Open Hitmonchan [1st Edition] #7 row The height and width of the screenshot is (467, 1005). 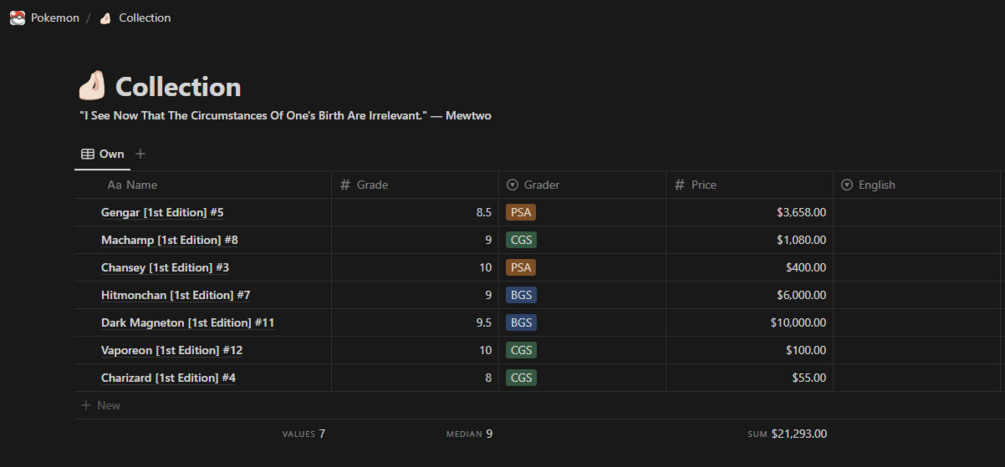[x=176, y=295]
